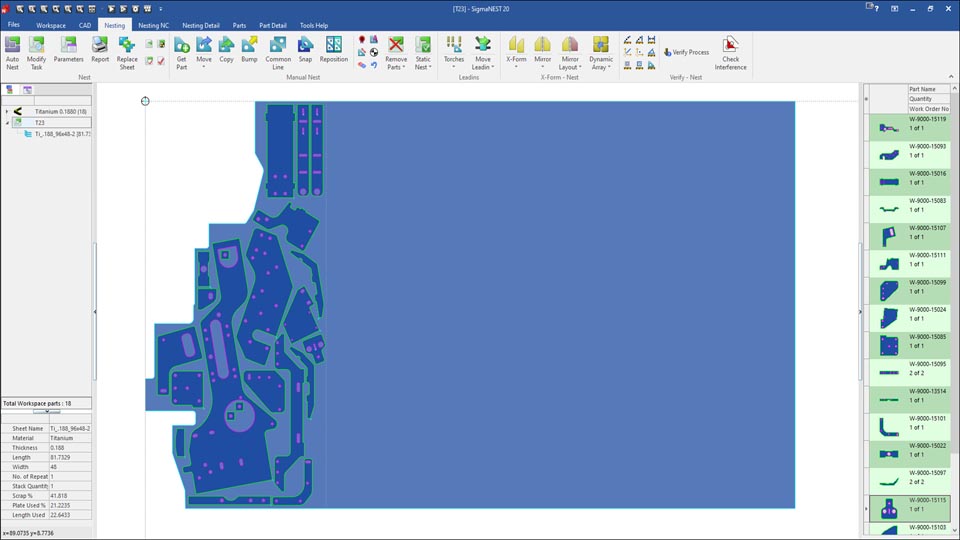Image resolution: width=960 pixels, height=540 pixels.
Task: Click the Get Part icon
Action: [x=182, y=50]
